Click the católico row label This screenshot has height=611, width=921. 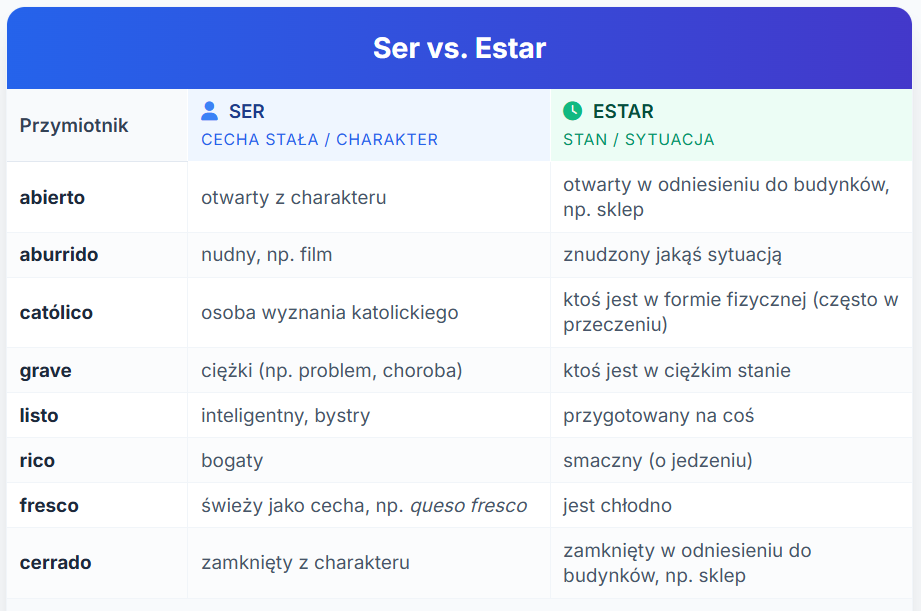(x=56, y=313)
